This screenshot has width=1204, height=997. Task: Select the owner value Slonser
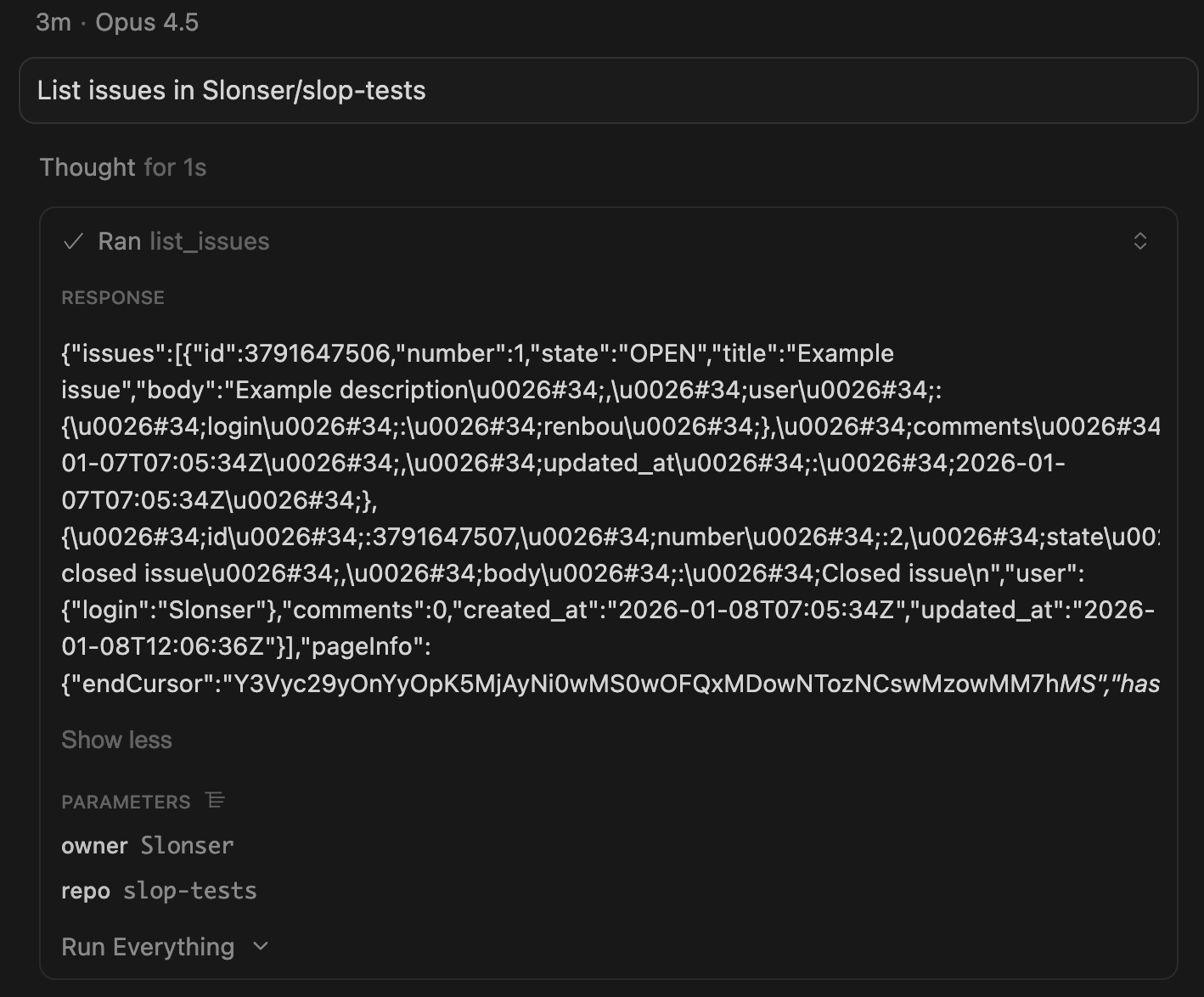tap(187, 846)
